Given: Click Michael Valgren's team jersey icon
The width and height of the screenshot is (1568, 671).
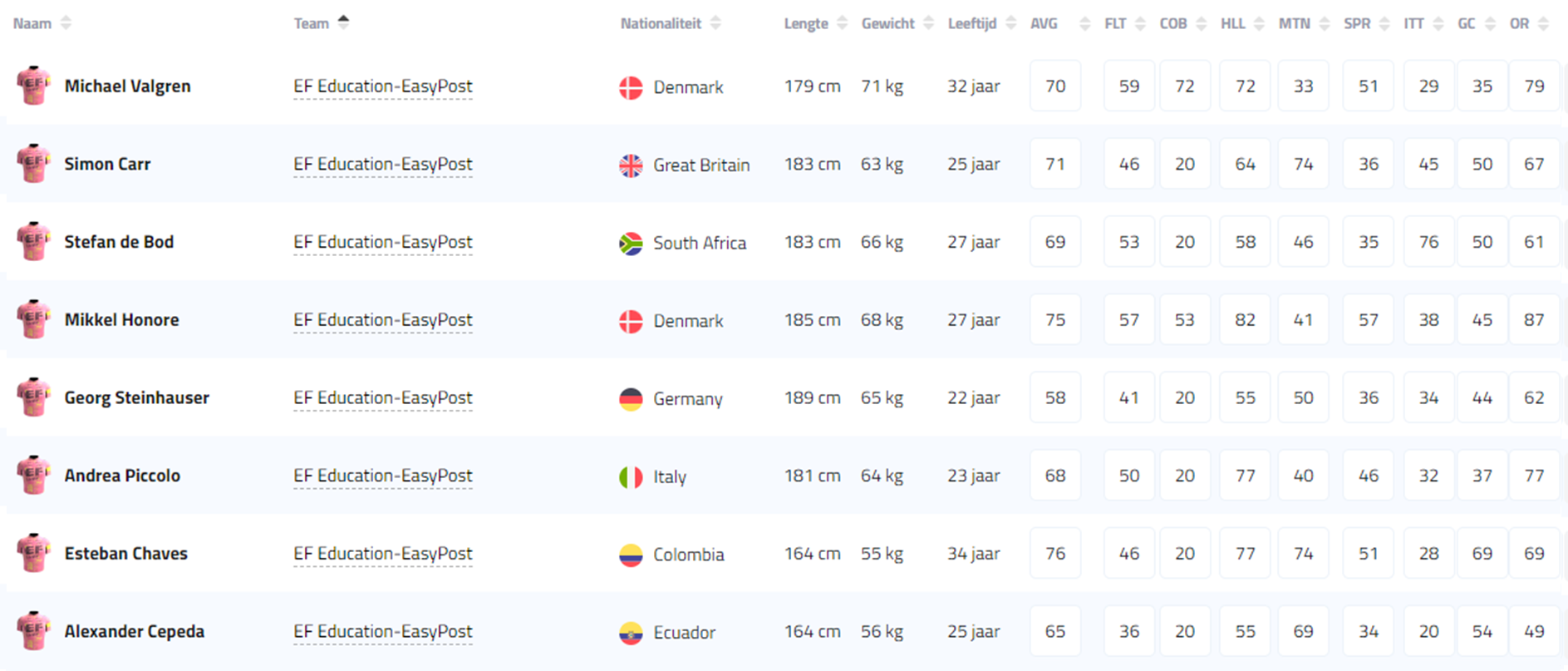Looking at the screenshot, I should (x=33, y=86).
